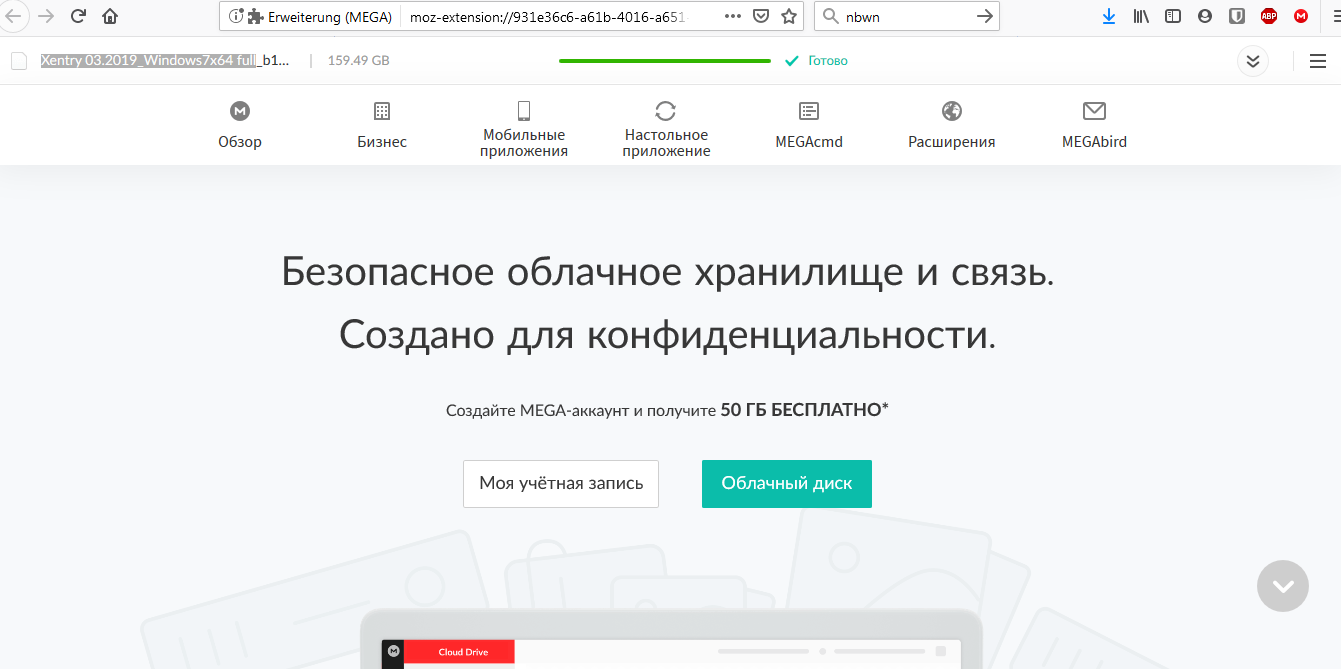Image resolution: width=1341 pixels, height=669 pixels.
Task: Bookmark this page with the star
Action: pyautogui.click(x=789, y=16)
